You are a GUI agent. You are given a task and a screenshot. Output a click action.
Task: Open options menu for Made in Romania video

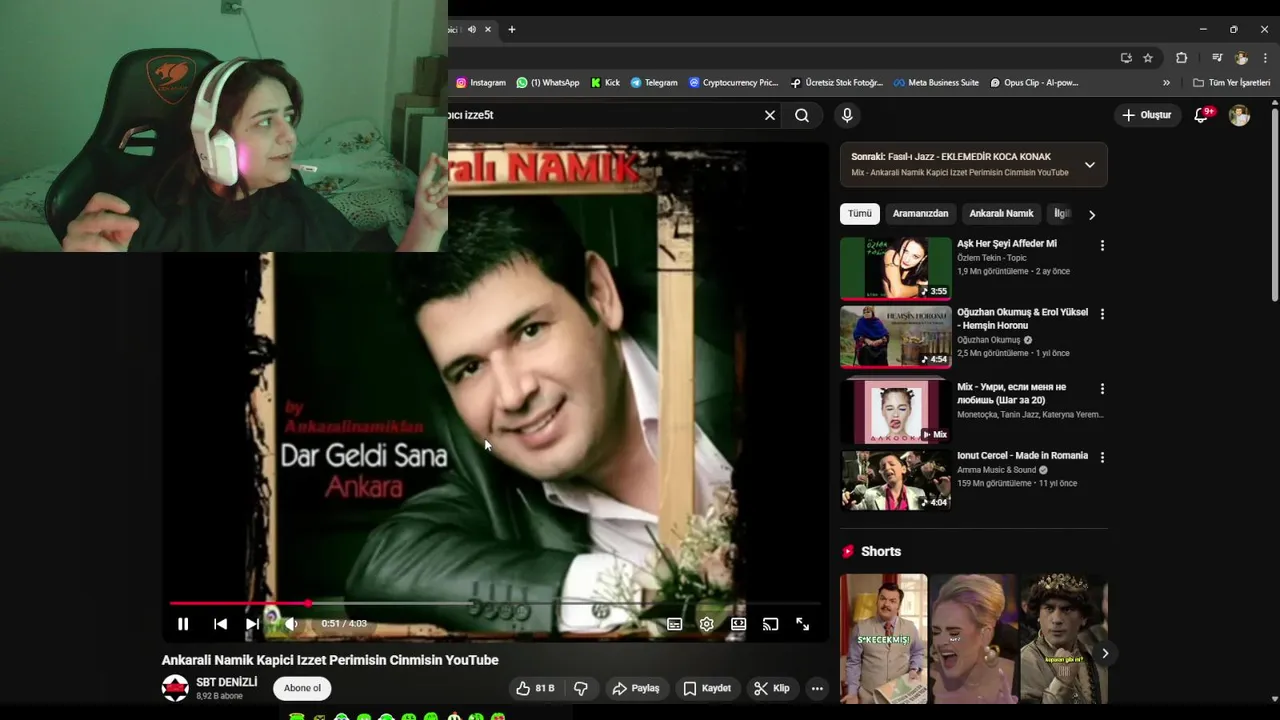point(1102,457)
